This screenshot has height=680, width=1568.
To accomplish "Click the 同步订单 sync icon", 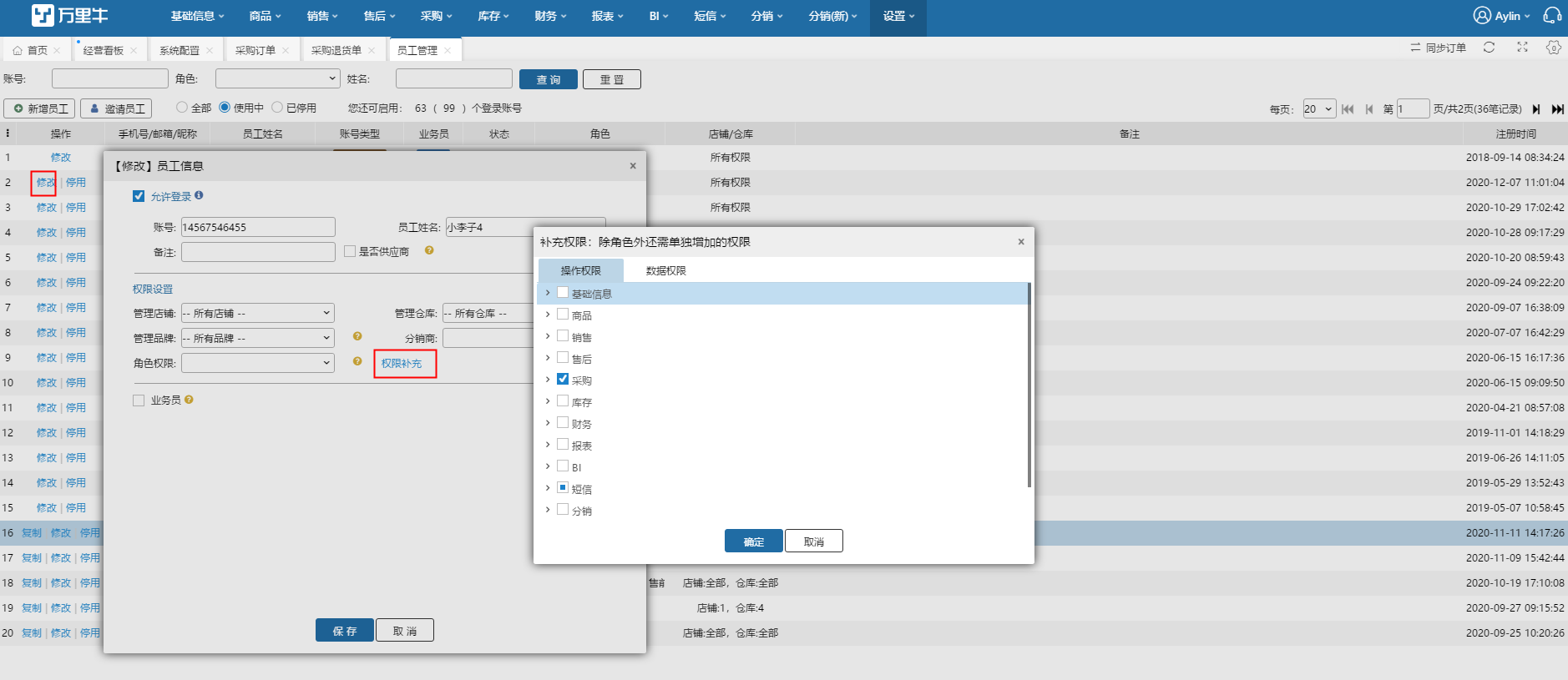I will point(1415,48).
